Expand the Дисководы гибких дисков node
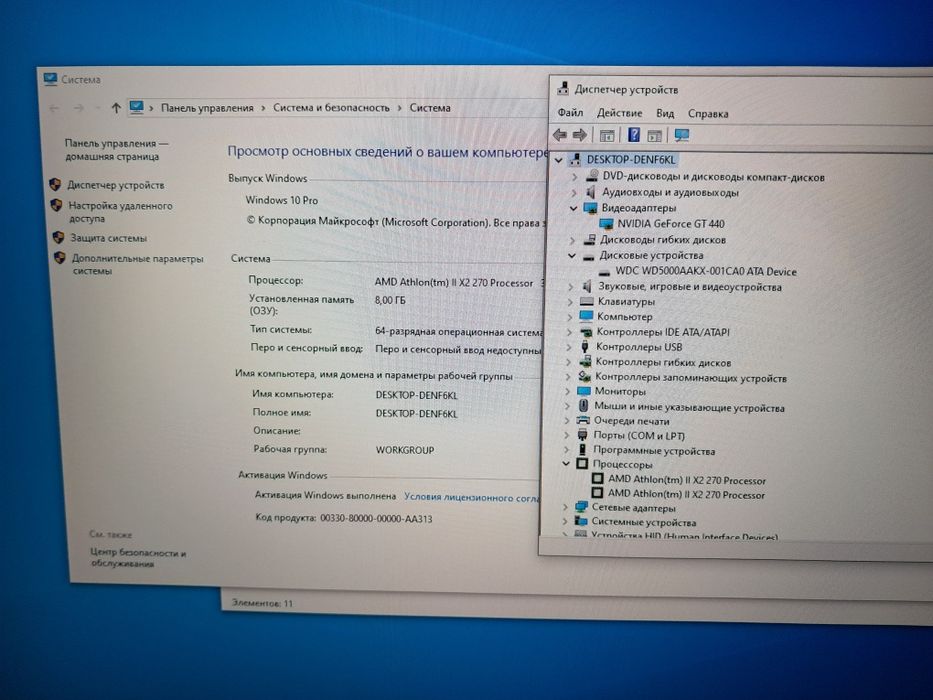Screen dimensions: 933x700 tap(572, 240)
